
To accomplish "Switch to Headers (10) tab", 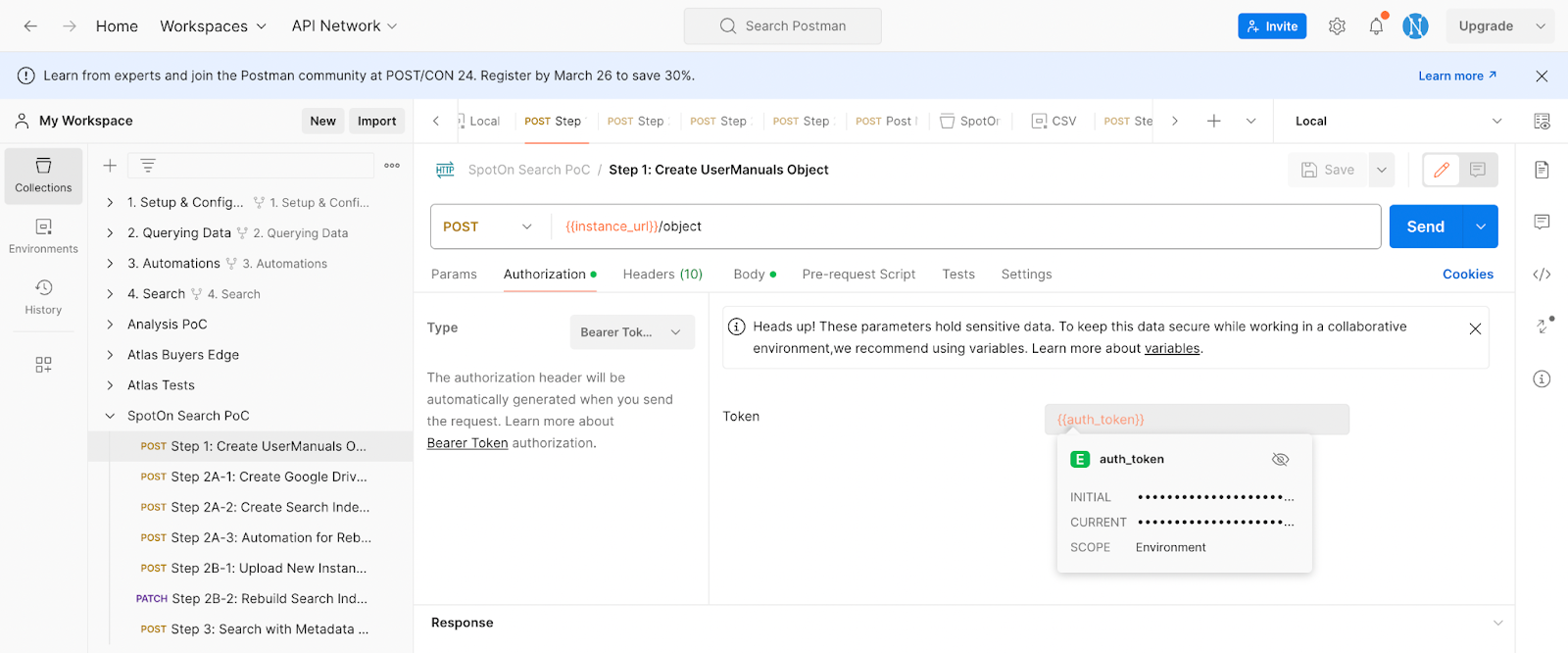I will (662, 275).
